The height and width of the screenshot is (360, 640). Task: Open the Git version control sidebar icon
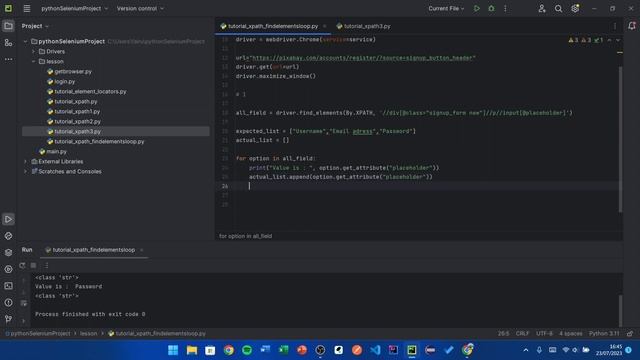[x=8, y=319]
